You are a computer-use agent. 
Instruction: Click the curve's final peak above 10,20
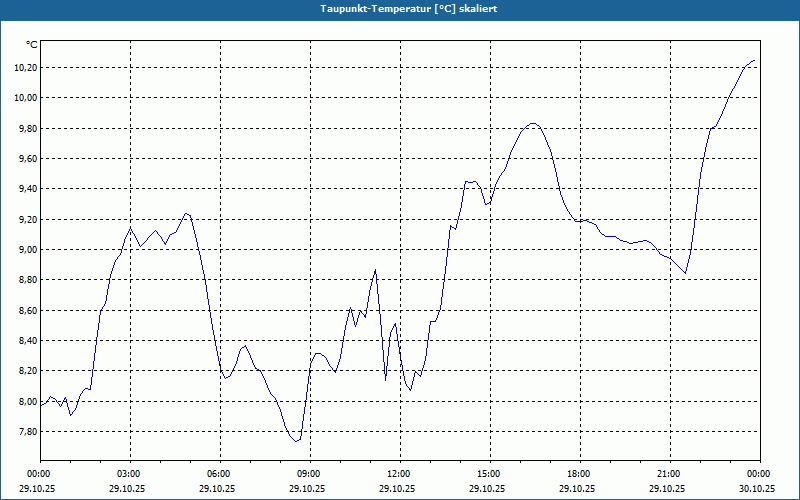pos(754,60)
